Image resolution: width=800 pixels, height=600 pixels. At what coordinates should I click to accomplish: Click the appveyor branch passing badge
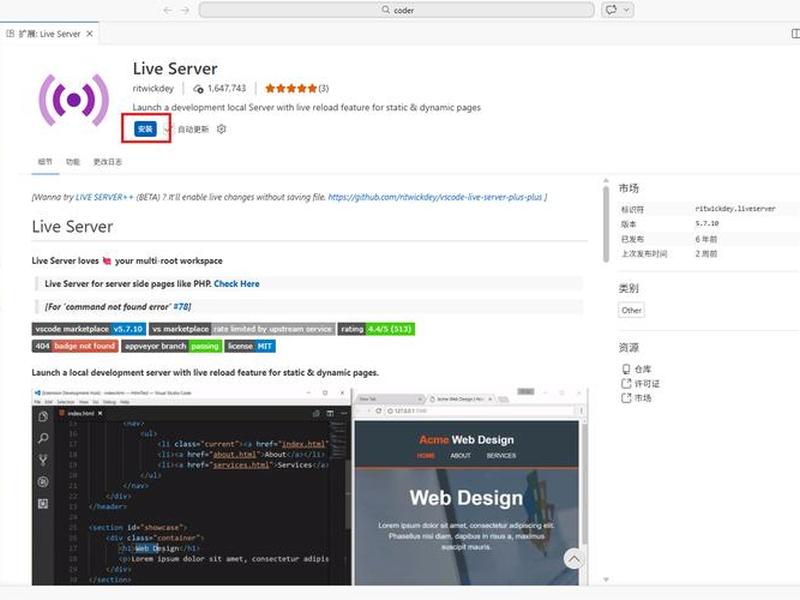(171, 346)
